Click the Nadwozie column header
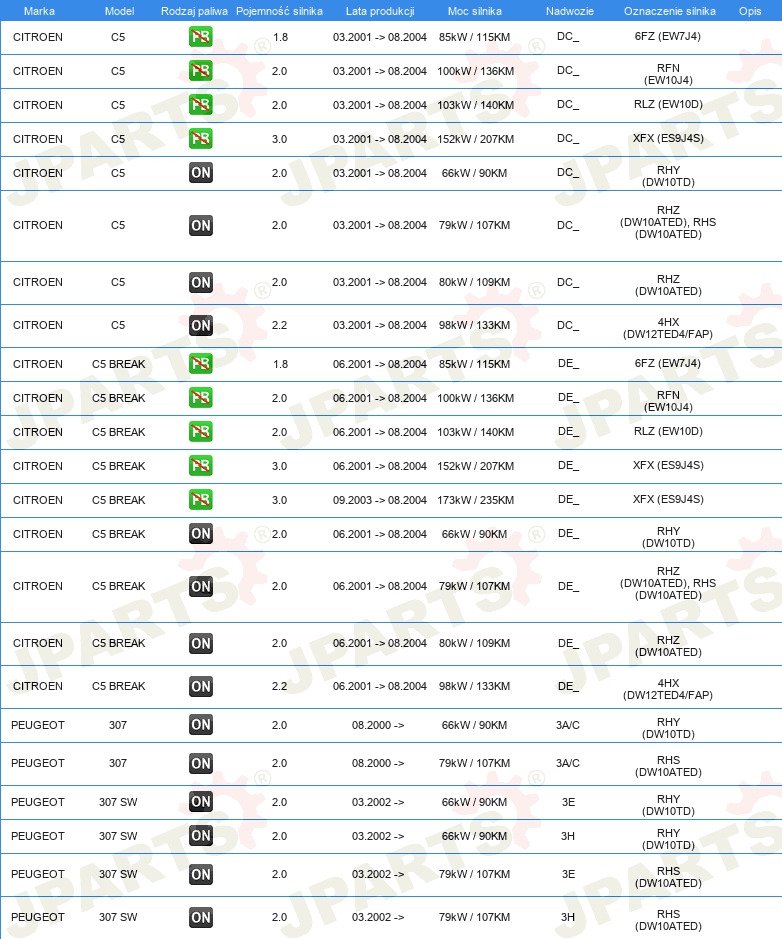The height and width of the screenshot is (939, 782). [569, 11]
